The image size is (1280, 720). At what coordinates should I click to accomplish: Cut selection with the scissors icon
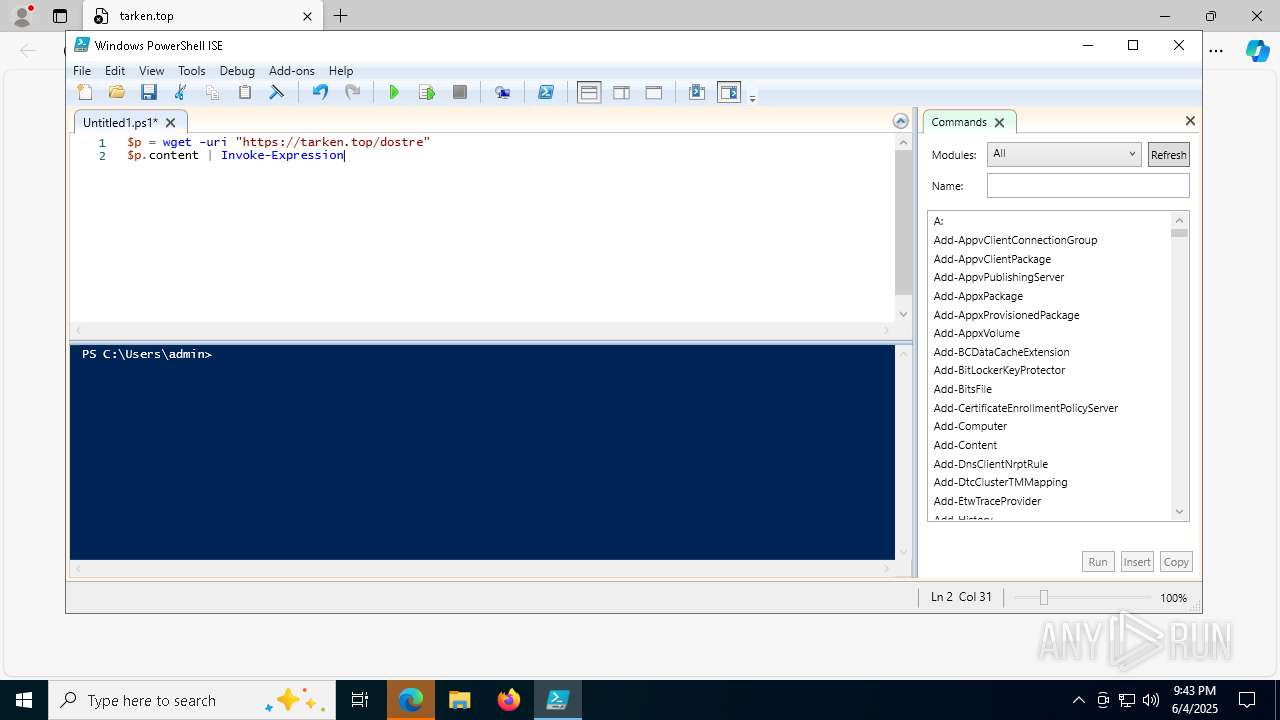point(181,92)
